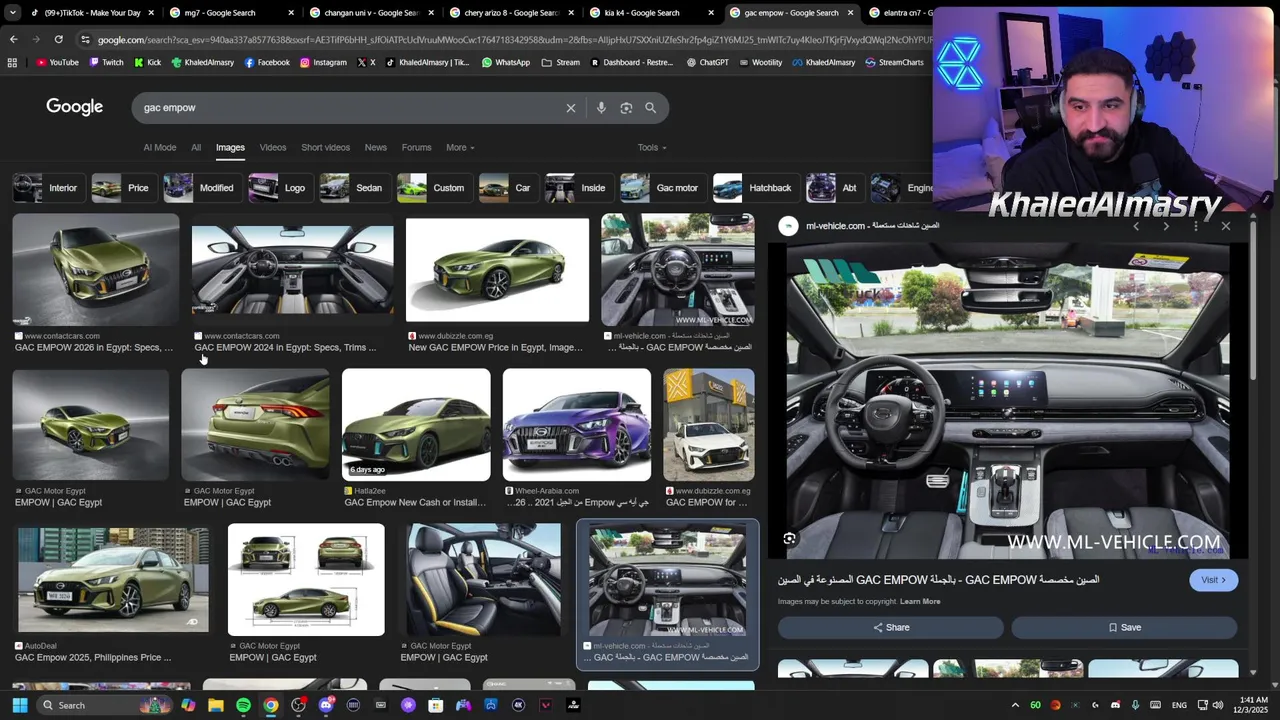Share the previewed image
The width and height of the screenshot is (1280, 720).
[x=891, y=627]
